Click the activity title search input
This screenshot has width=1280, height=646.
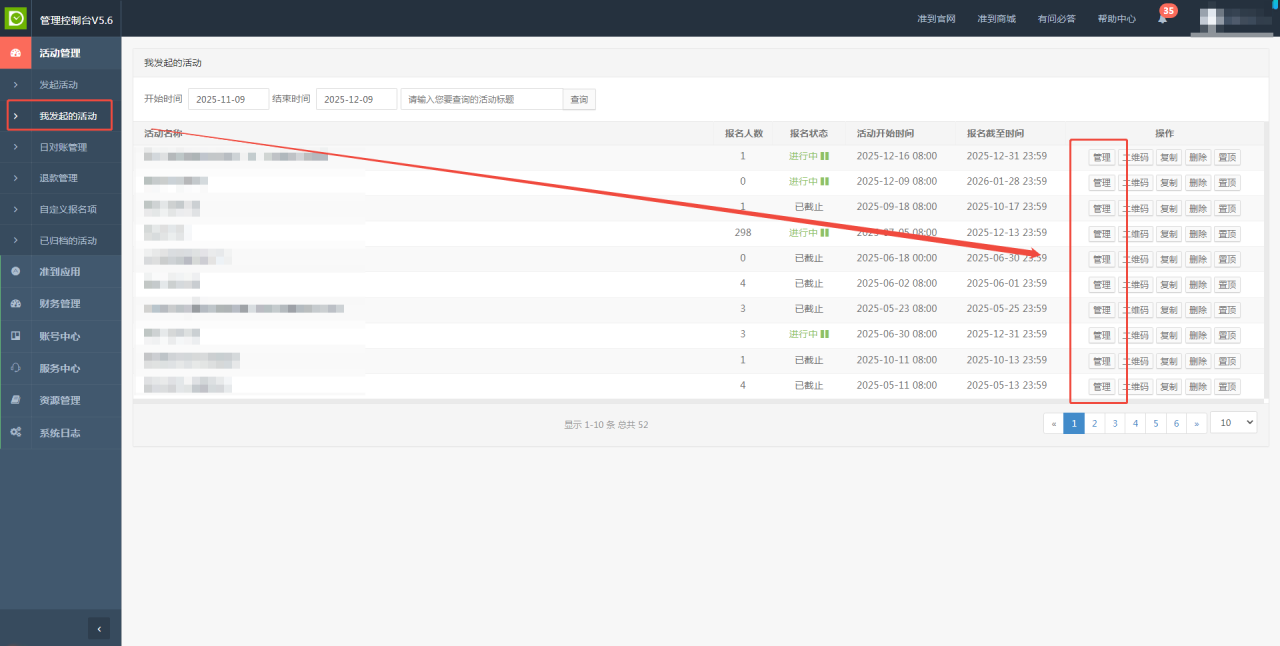481,99
